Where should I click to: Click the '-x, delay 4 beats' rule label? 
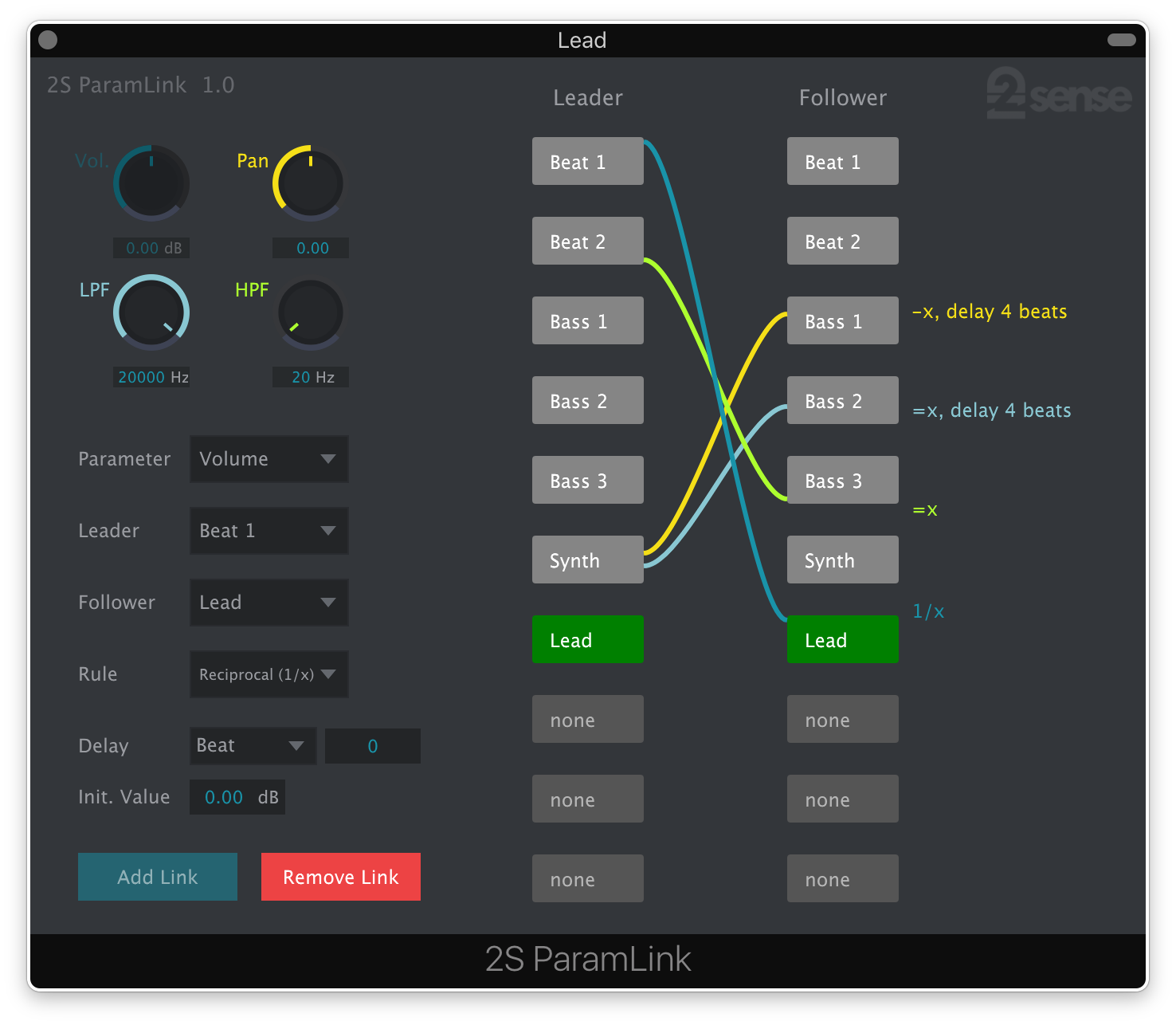(990, 312)
